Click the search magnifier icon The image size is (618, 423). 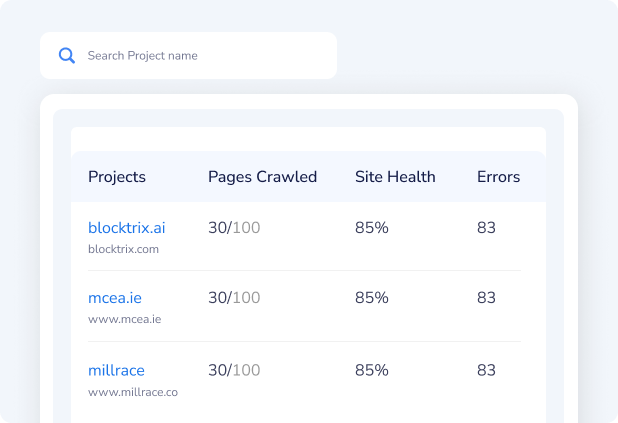[x=67, y=56]
